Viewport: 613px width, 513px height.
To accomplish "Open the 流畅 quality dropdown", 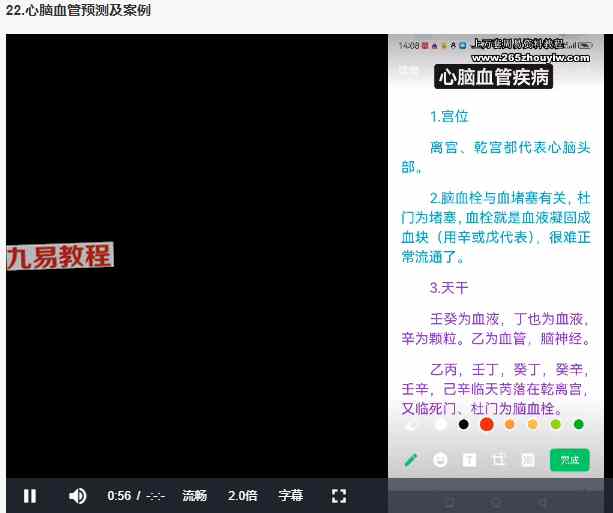I will (194, 495).
